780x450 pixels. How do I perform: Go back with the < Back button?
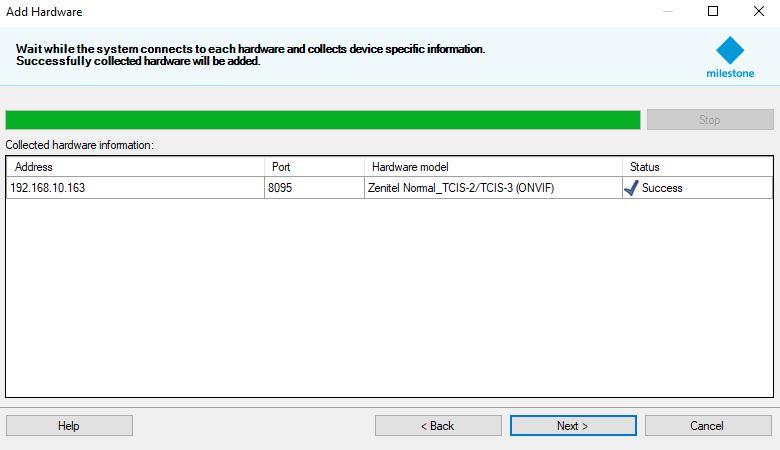(x=437, y=426)
